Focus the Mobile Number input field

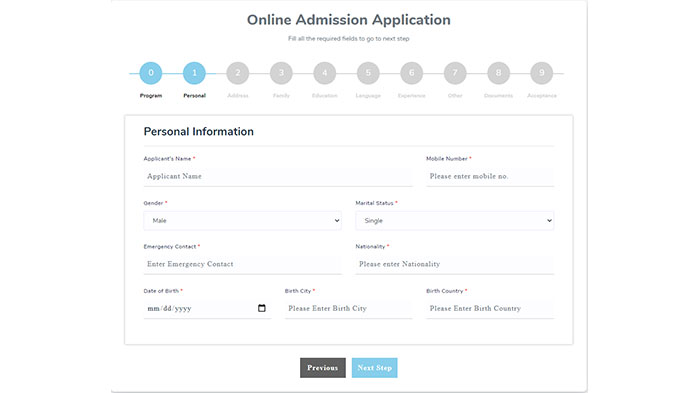(x=490, y=176)
